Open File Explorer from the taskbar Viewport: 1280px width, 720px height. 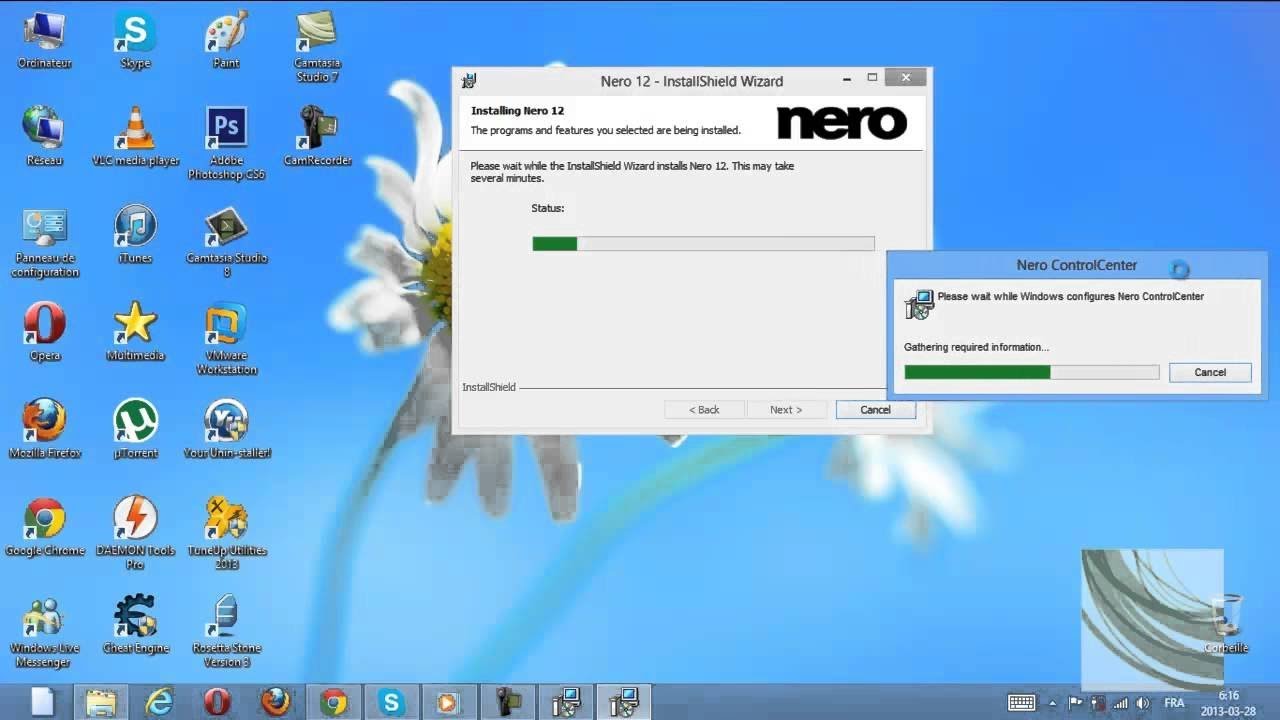click(x=101, y=702)
